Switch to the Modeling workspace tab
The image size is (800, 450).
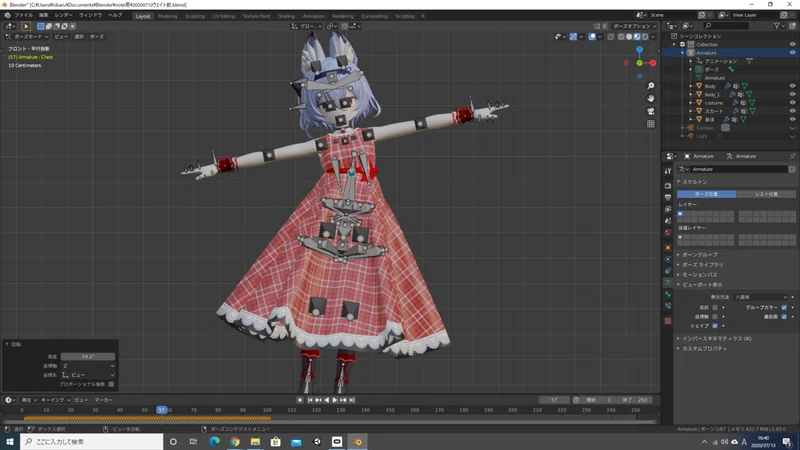pos(167,16)
